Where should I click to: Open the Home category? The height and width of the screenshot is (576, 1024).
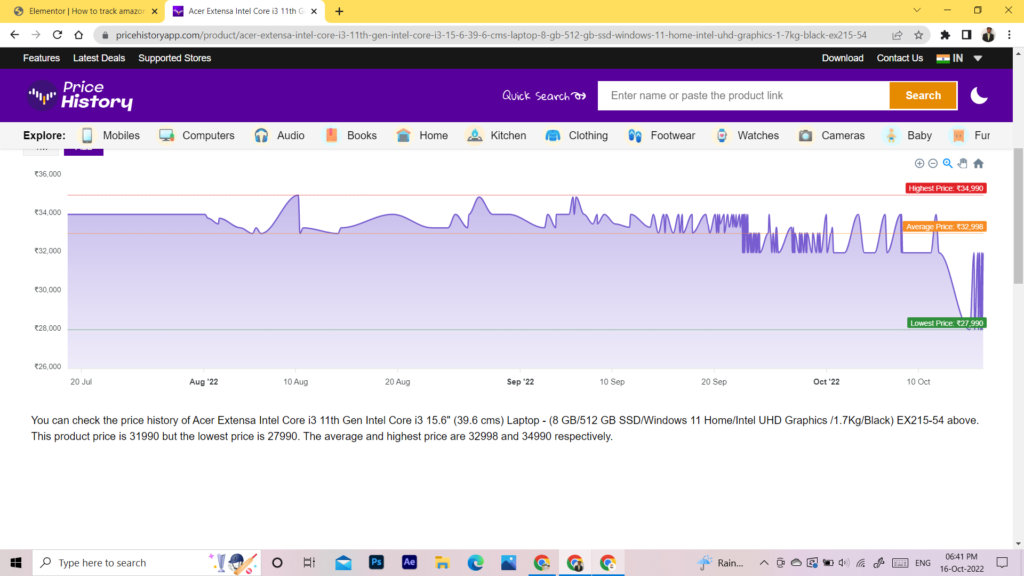coord(422,135)
